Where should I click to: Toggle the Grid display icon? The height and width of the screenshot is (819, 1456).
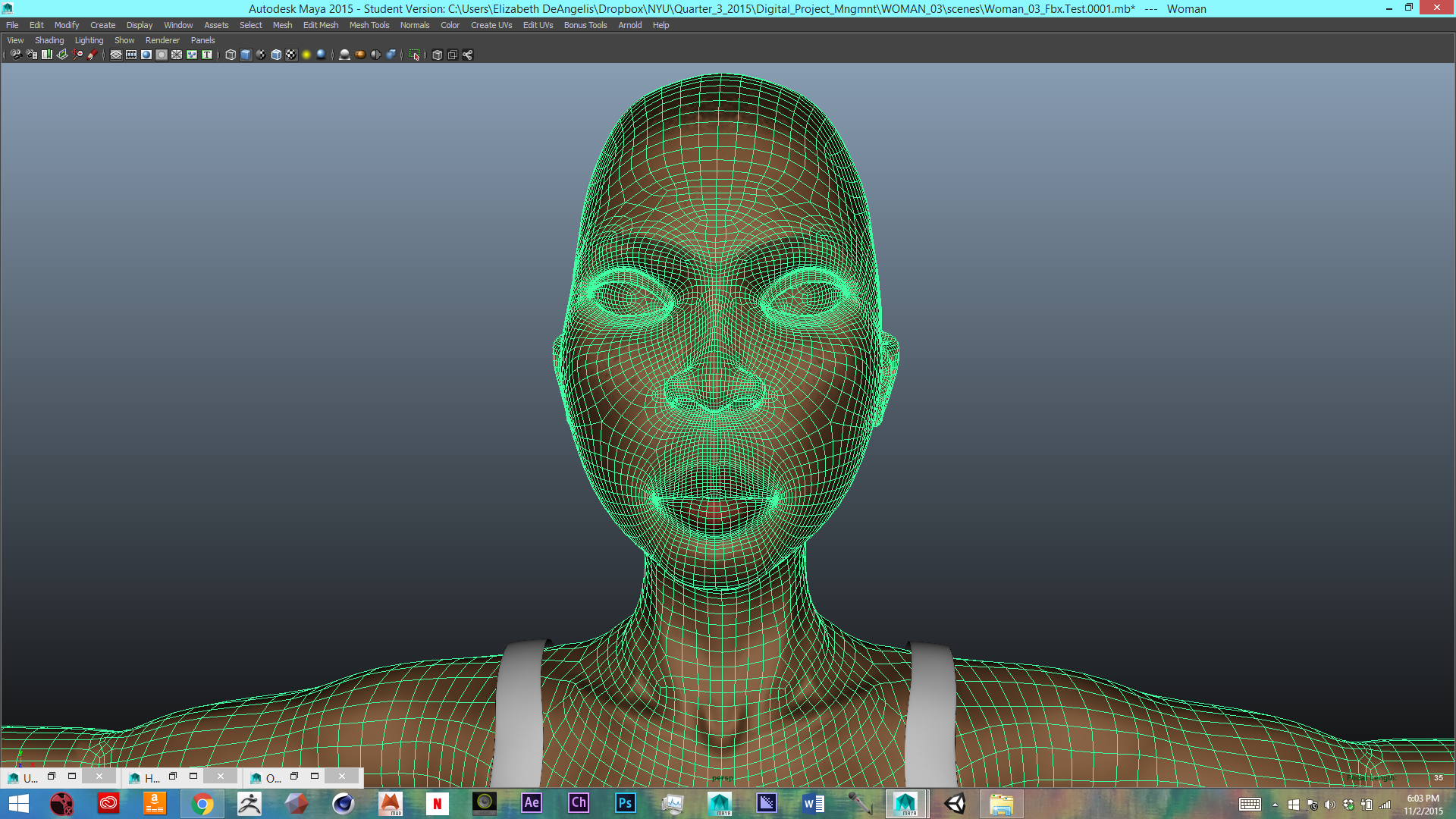(x=116, y=55)
